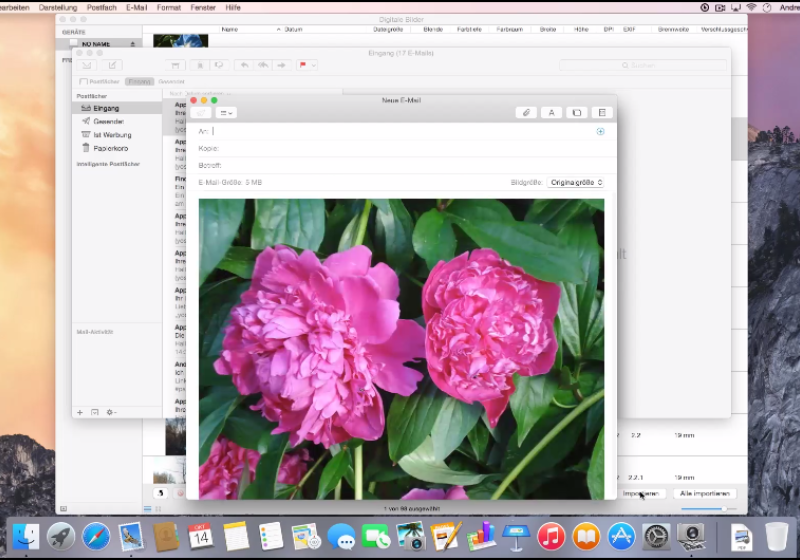Delete message trash icon in the Mail toolbar
The width and height of the screenshot is (800, 560).
click(x=200, y=65)
